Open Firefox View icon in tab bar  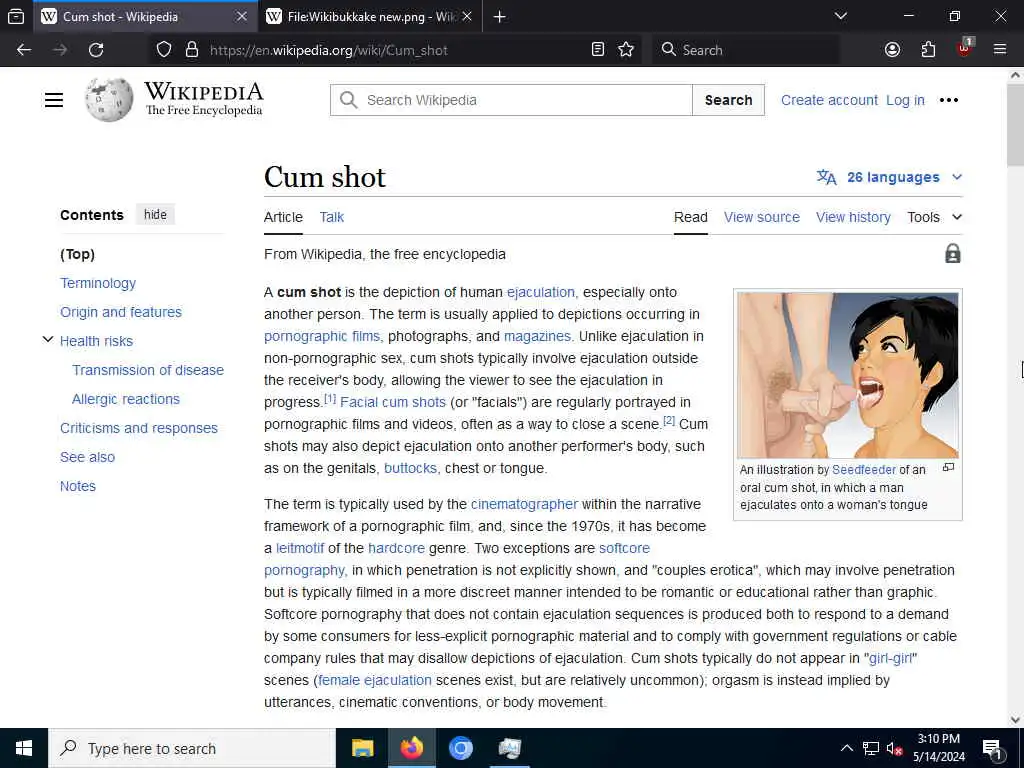pyautogui.click(x=16, y=16)
